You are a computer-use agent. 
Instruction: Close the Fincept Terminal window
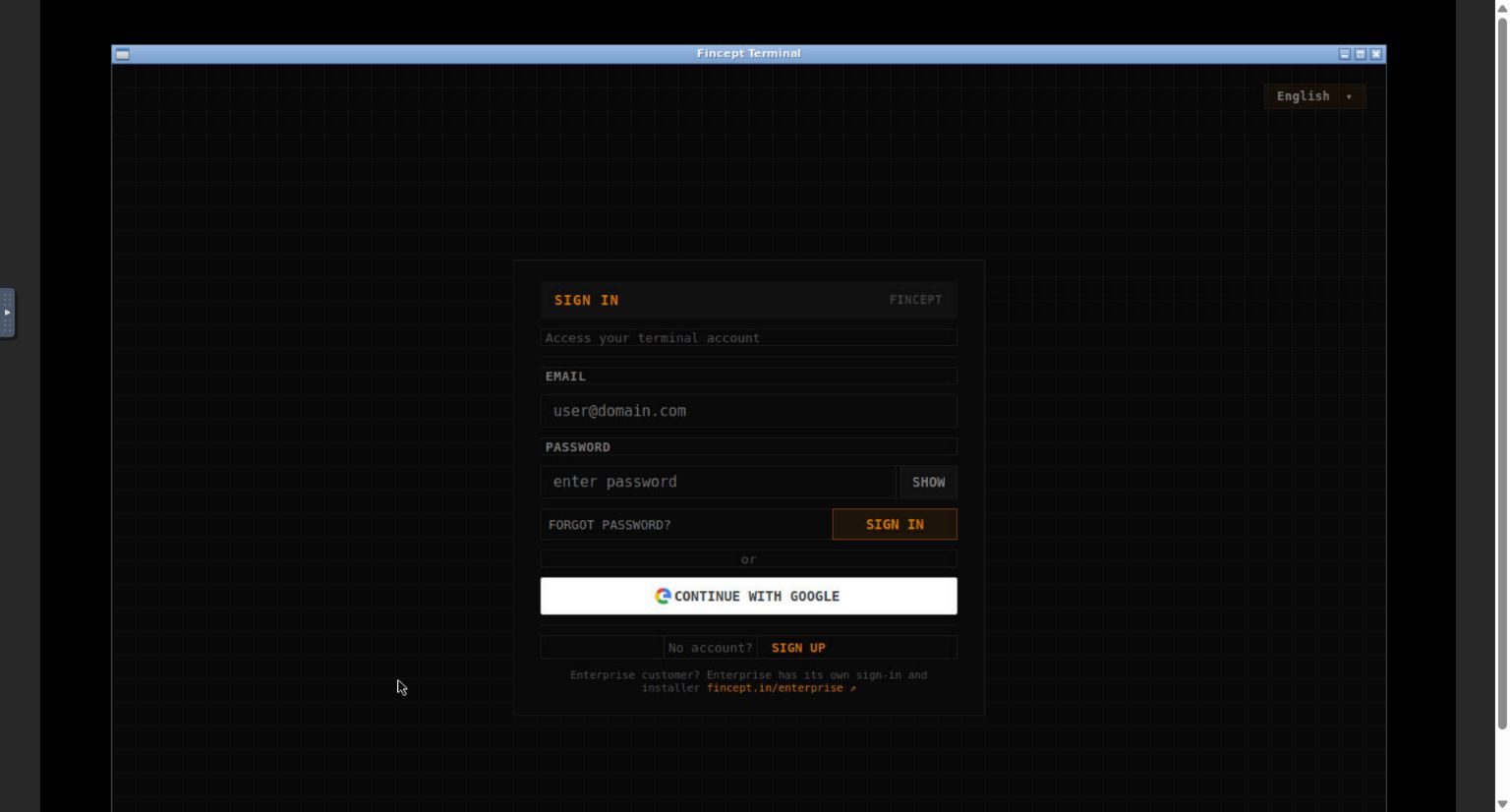pyautogui.click(x=1376, y=54)
